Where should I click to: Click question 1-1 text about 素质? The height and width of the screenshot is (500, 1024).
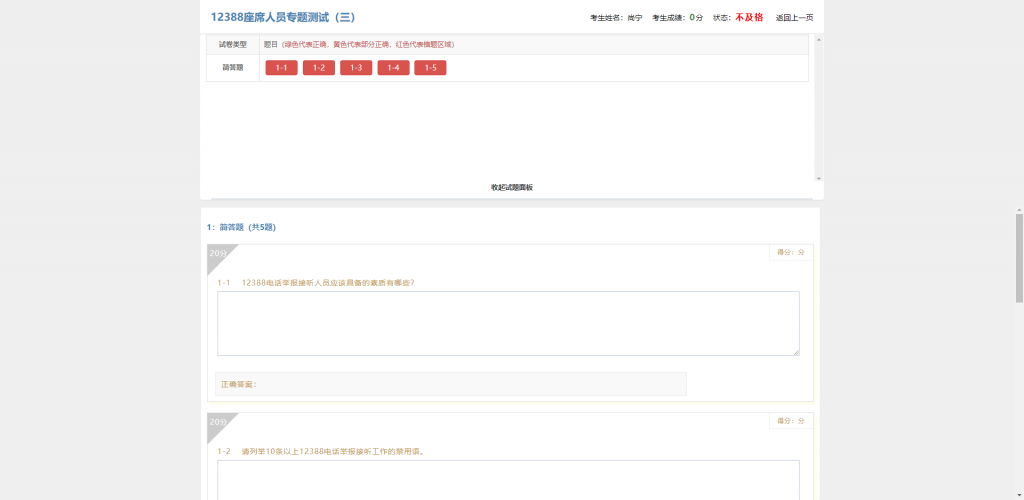click(x=328, y=283)
